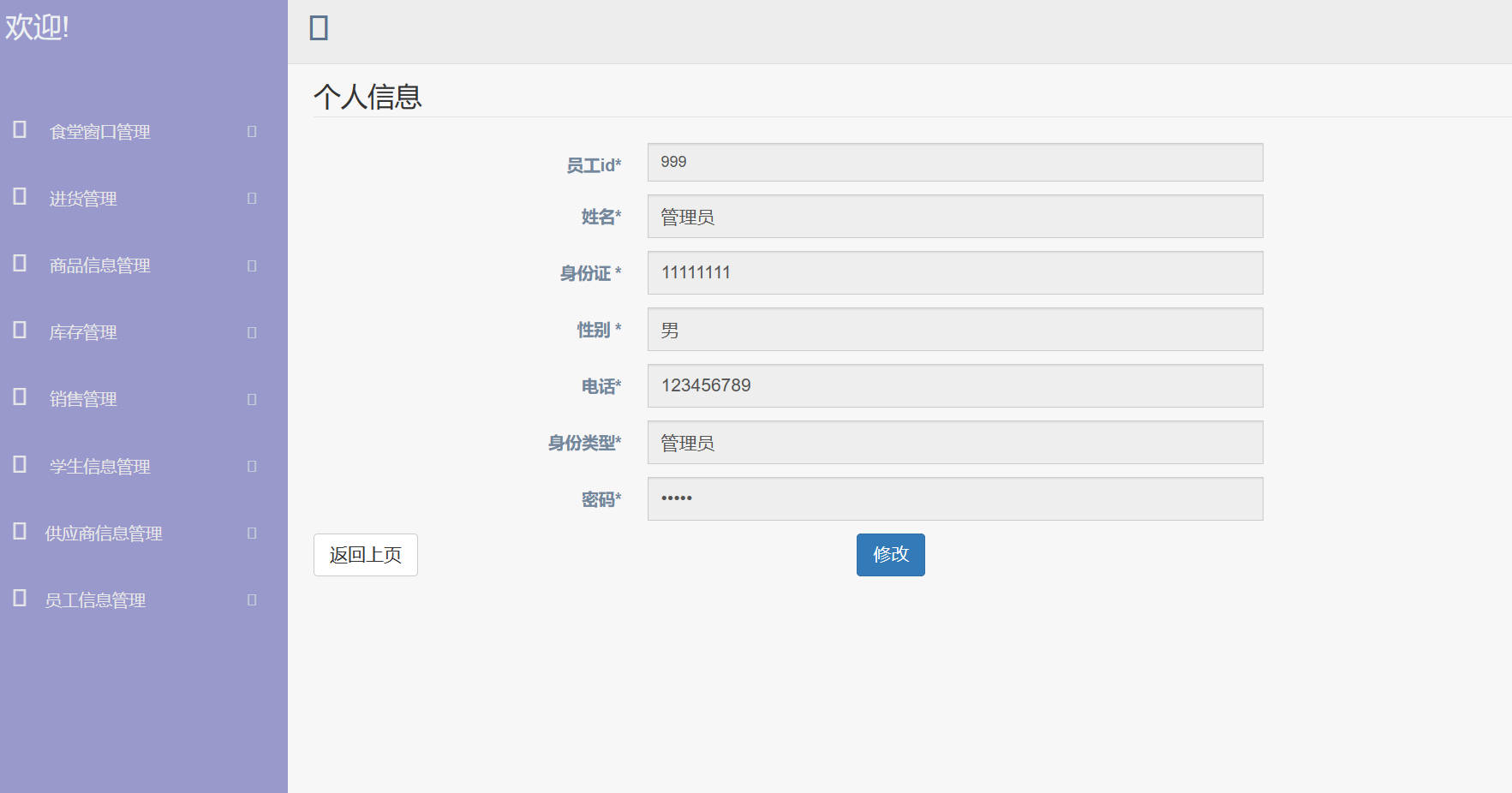Expand the 库存管理 submenu chevron
Viewport: 1512px width, 793px height.
click(251, 331)
